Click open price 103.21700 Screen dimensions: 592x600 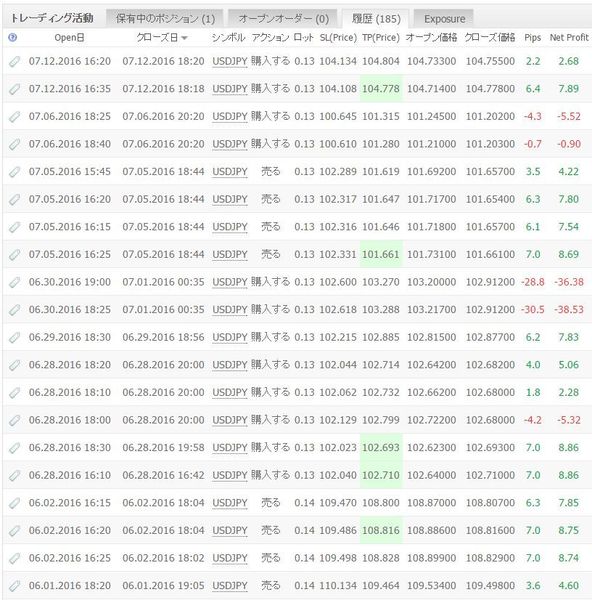(431, 310)
